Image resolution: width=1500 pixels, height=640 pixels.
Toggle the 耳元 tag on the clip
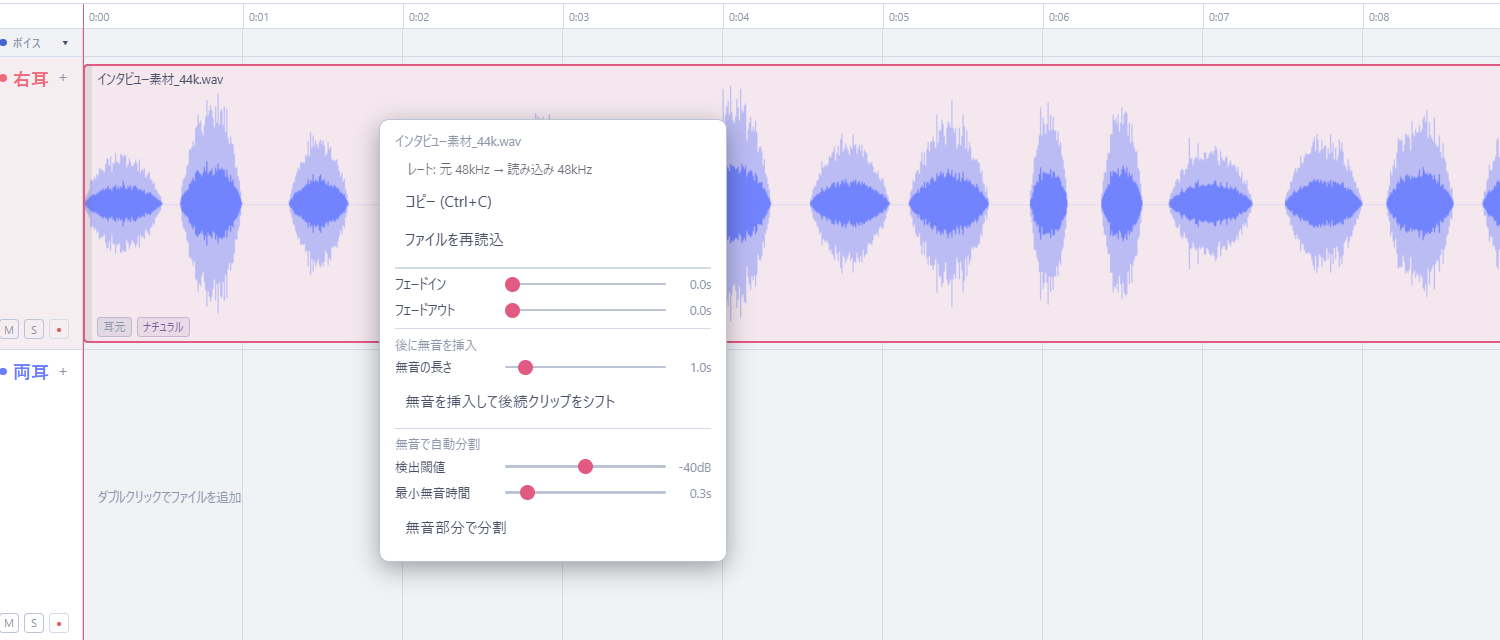coord(115,327)
